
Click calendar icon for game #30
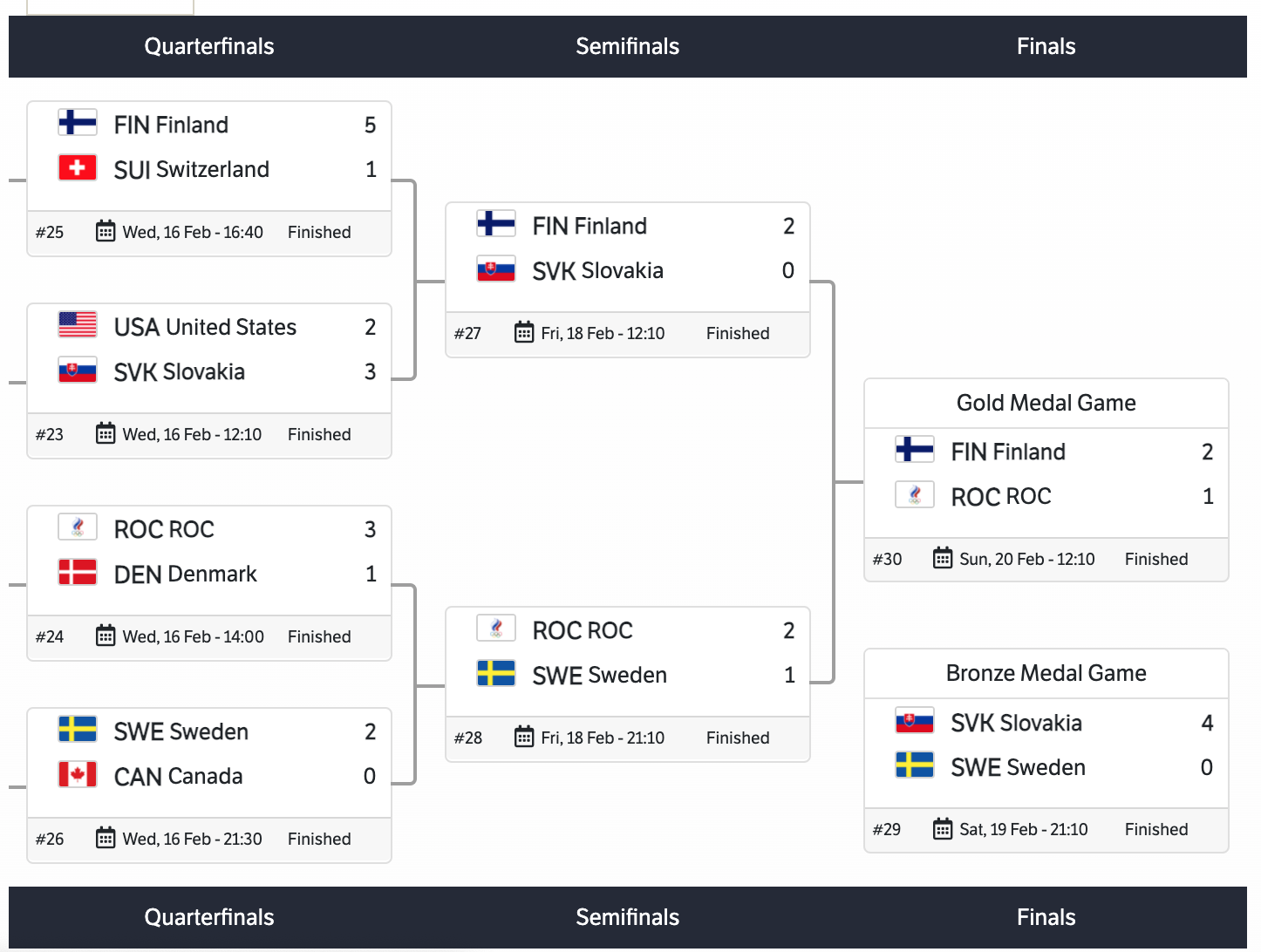(x=943, y=558)
